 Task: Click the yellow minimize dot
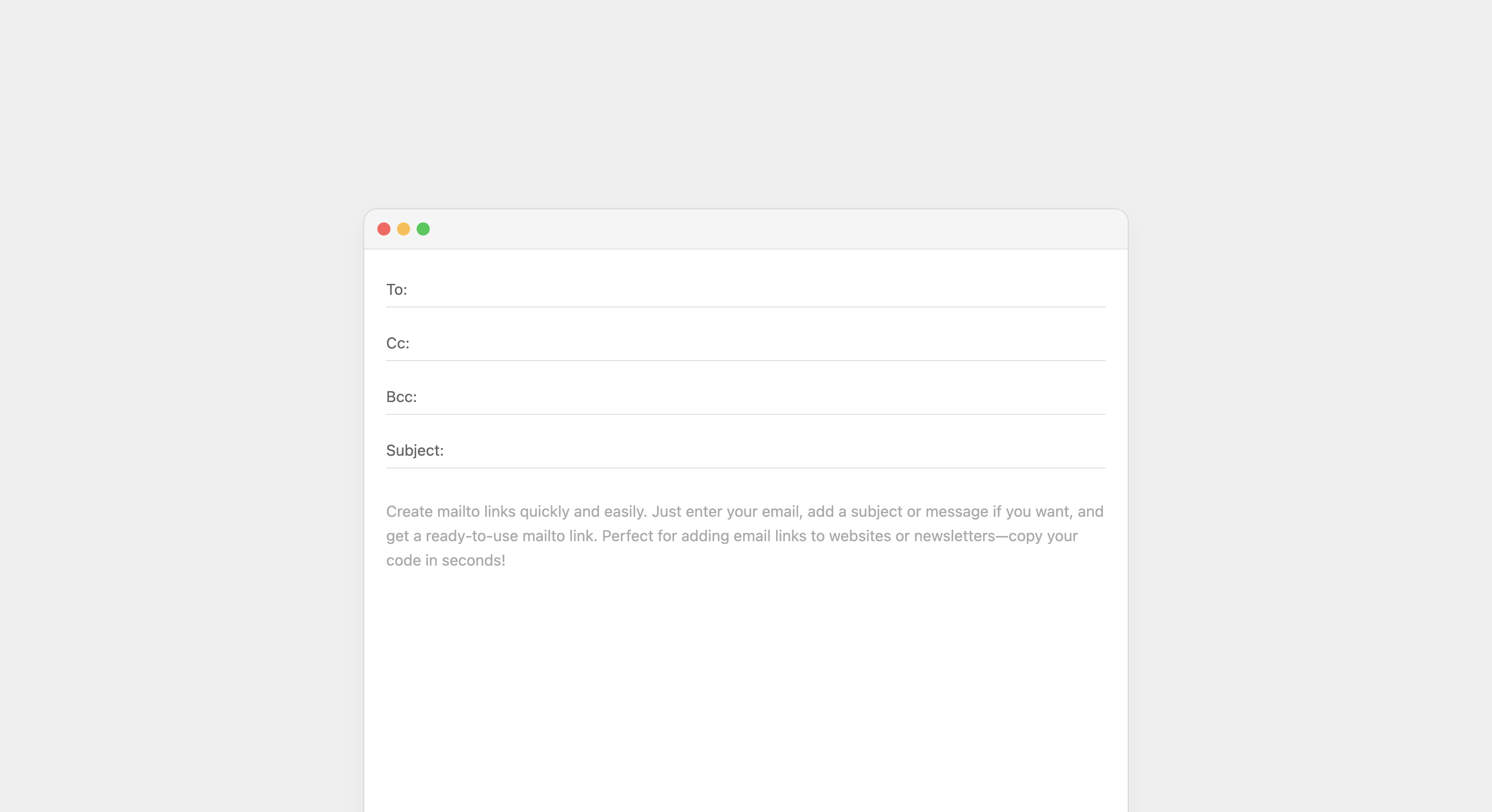point(404,229)
